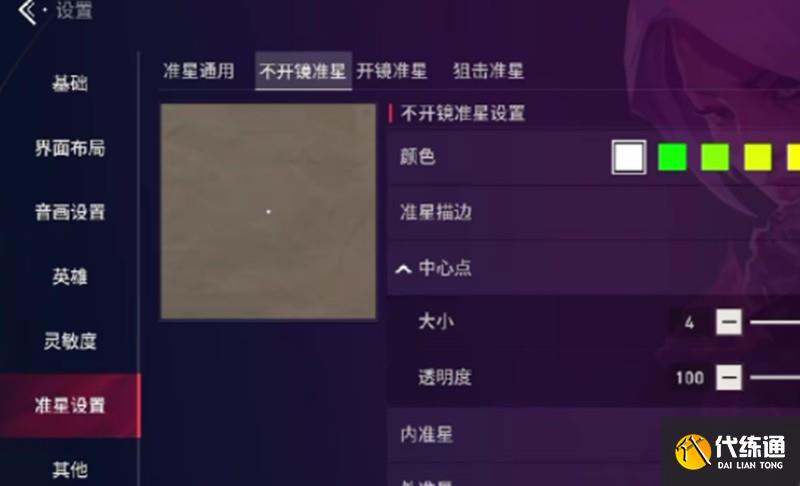Click the 大小 value field showing 4
This screenshot has width=800, height=486.
point(689,322)
